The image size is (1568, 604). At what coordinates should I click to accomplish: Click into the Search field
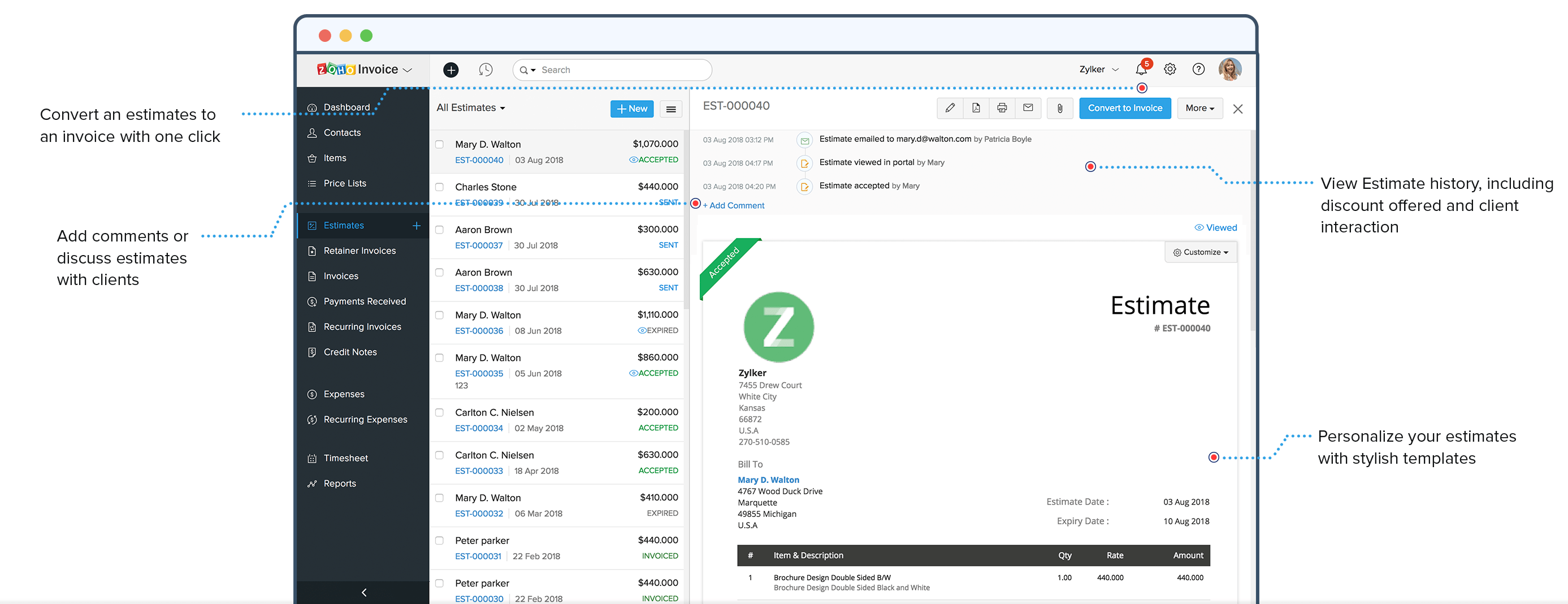click(612, 70)
